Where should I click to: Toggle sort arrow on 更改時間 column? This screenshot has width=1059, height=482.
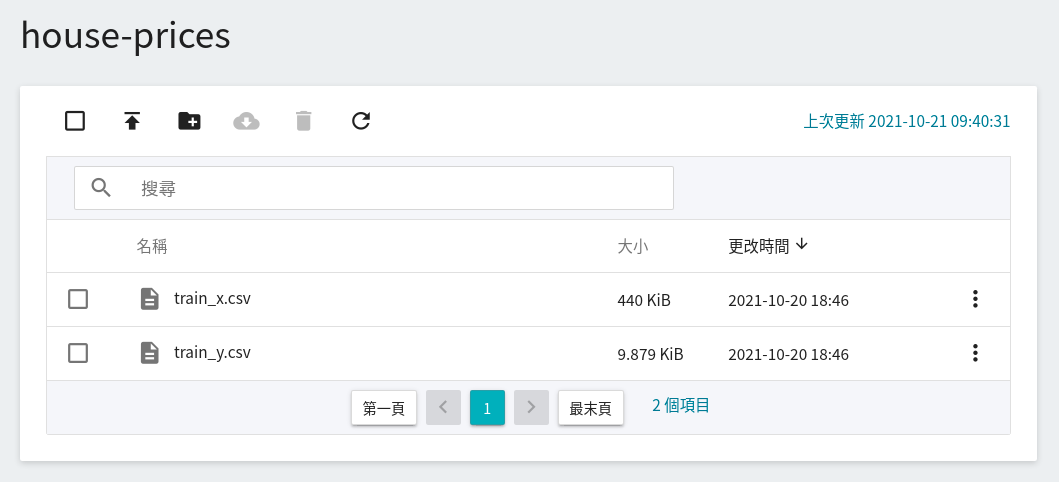[x=802, y=244]
